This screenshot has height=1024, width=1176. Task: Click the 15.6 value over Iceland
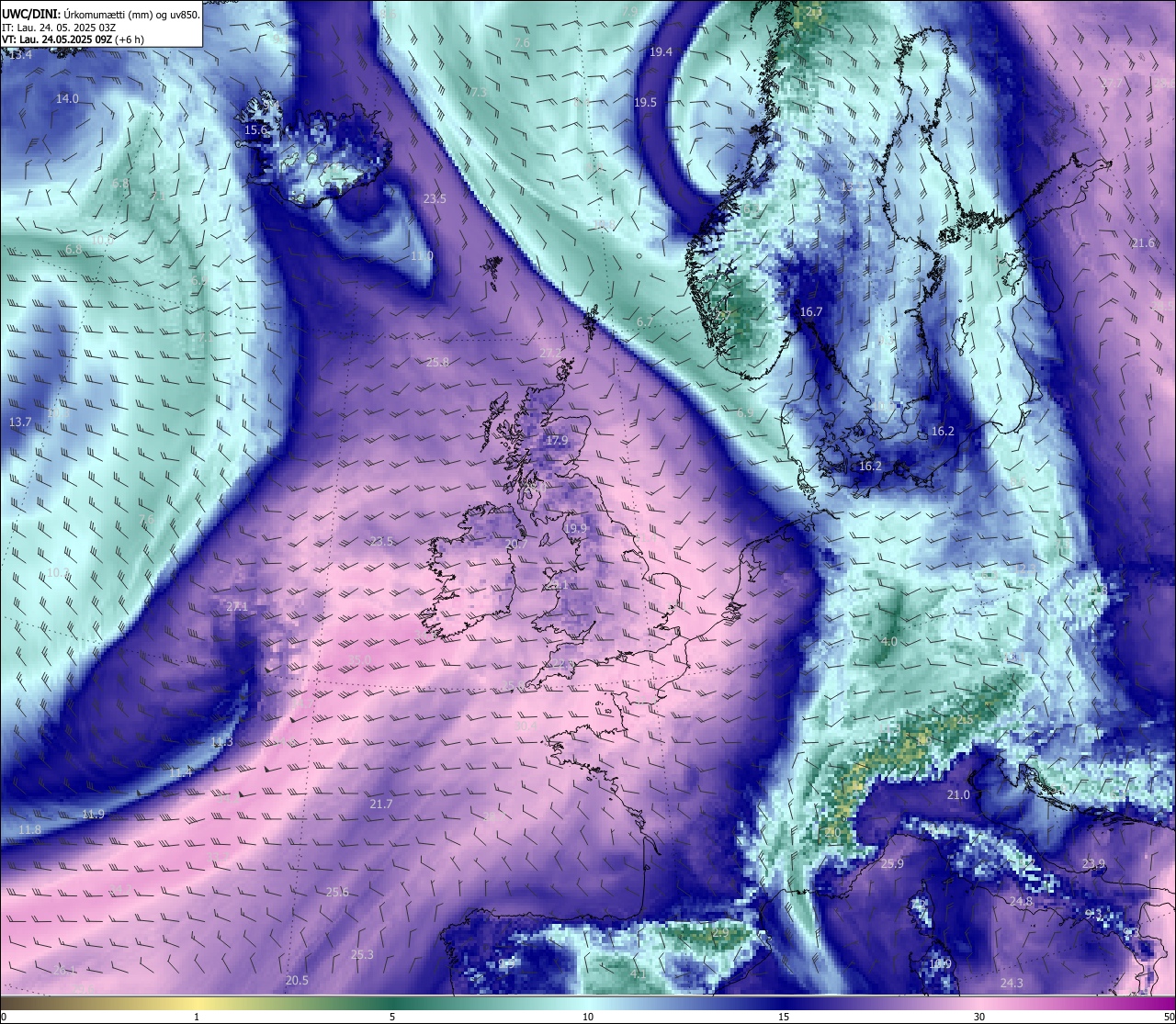pyautogui.click(x=255, y=130)
